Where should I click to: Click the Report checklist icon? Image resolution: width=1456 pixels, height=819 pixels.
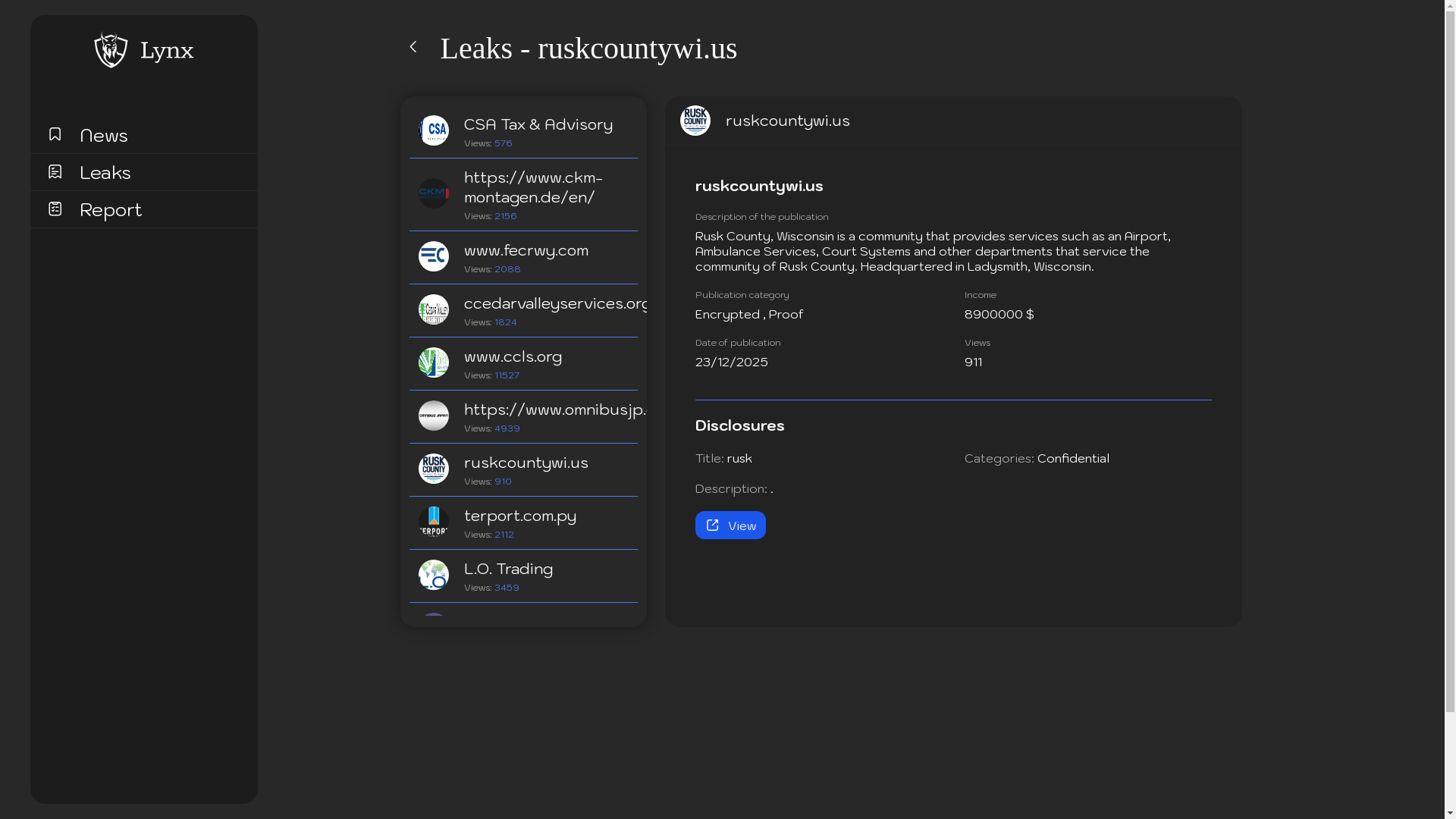pos(55,209)
